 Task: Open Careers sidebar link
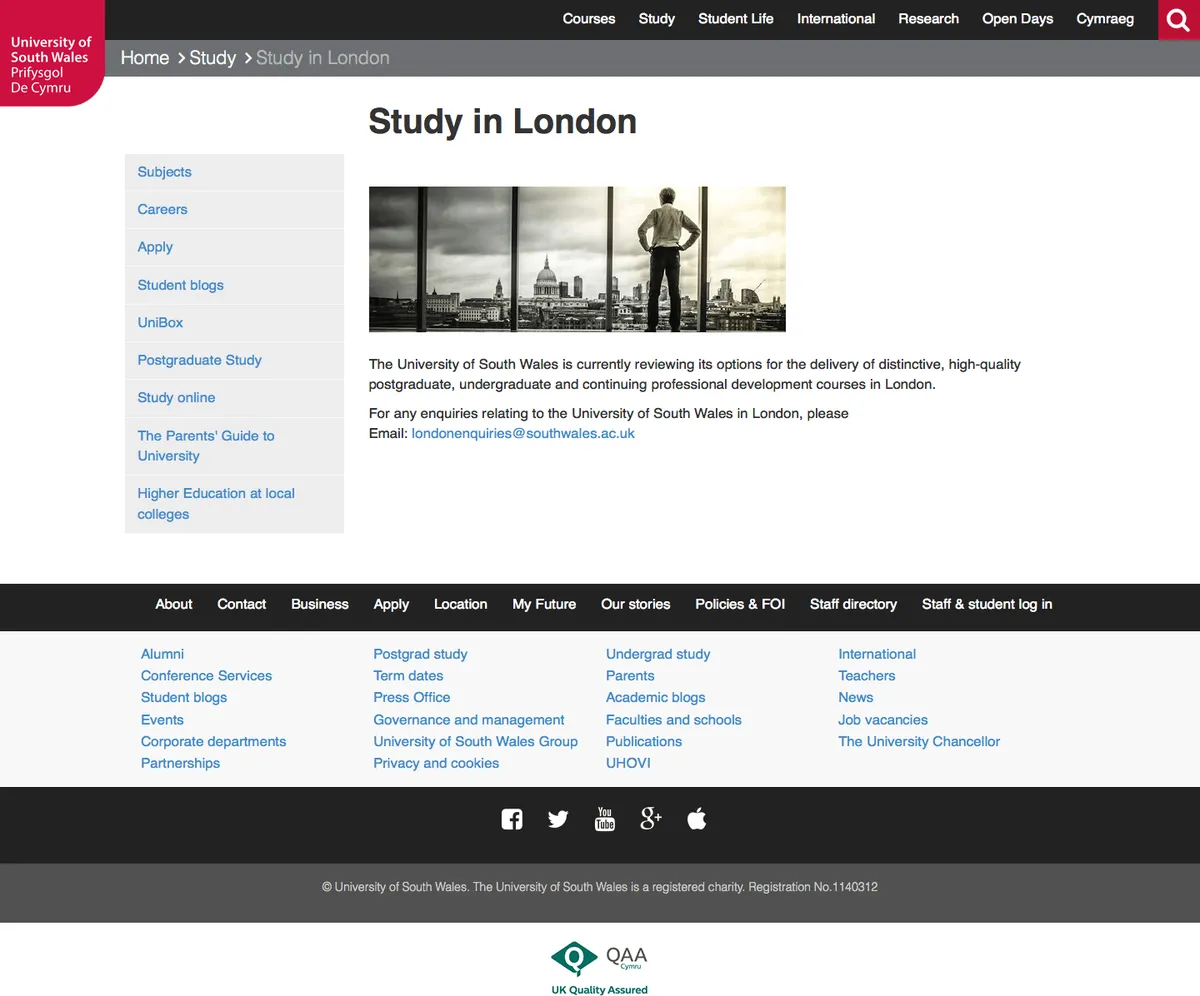(x=234, y=210)
